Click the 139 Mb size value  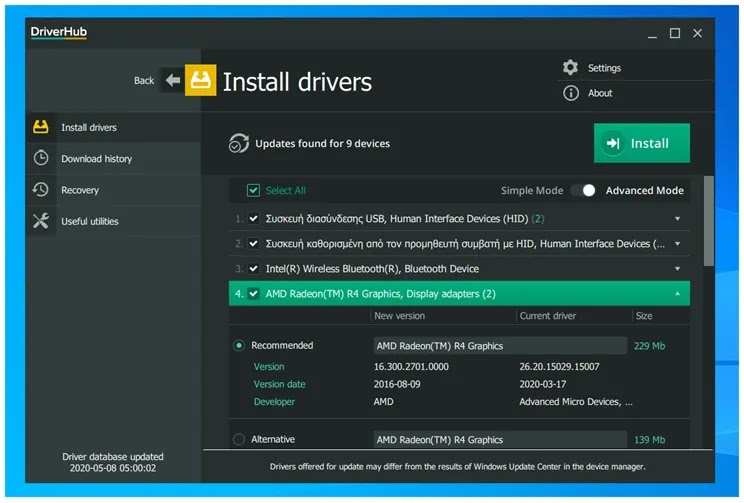649,440
